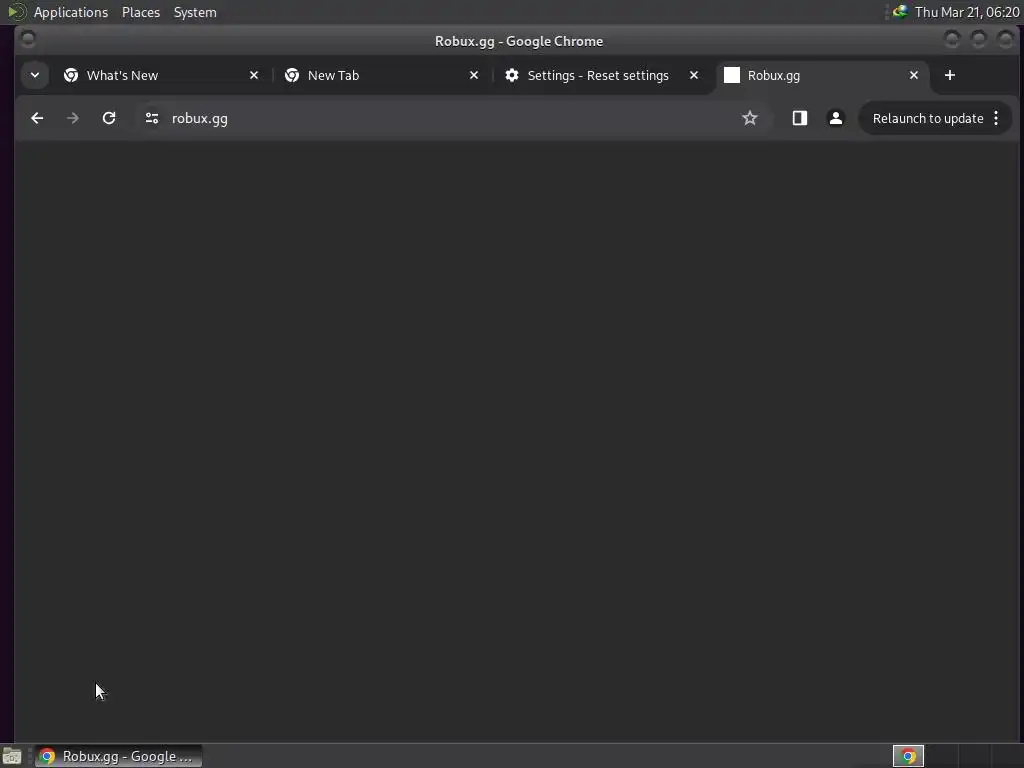Open the Chrome three-dot menu
The image size is (1024, 768).
[996, 118]
